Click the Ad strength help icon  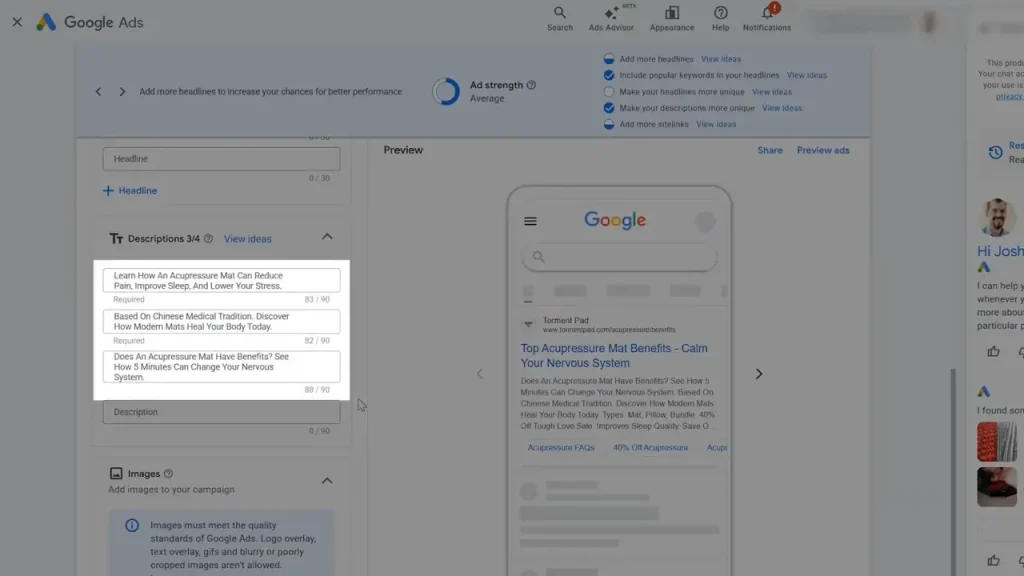point(531,85)
